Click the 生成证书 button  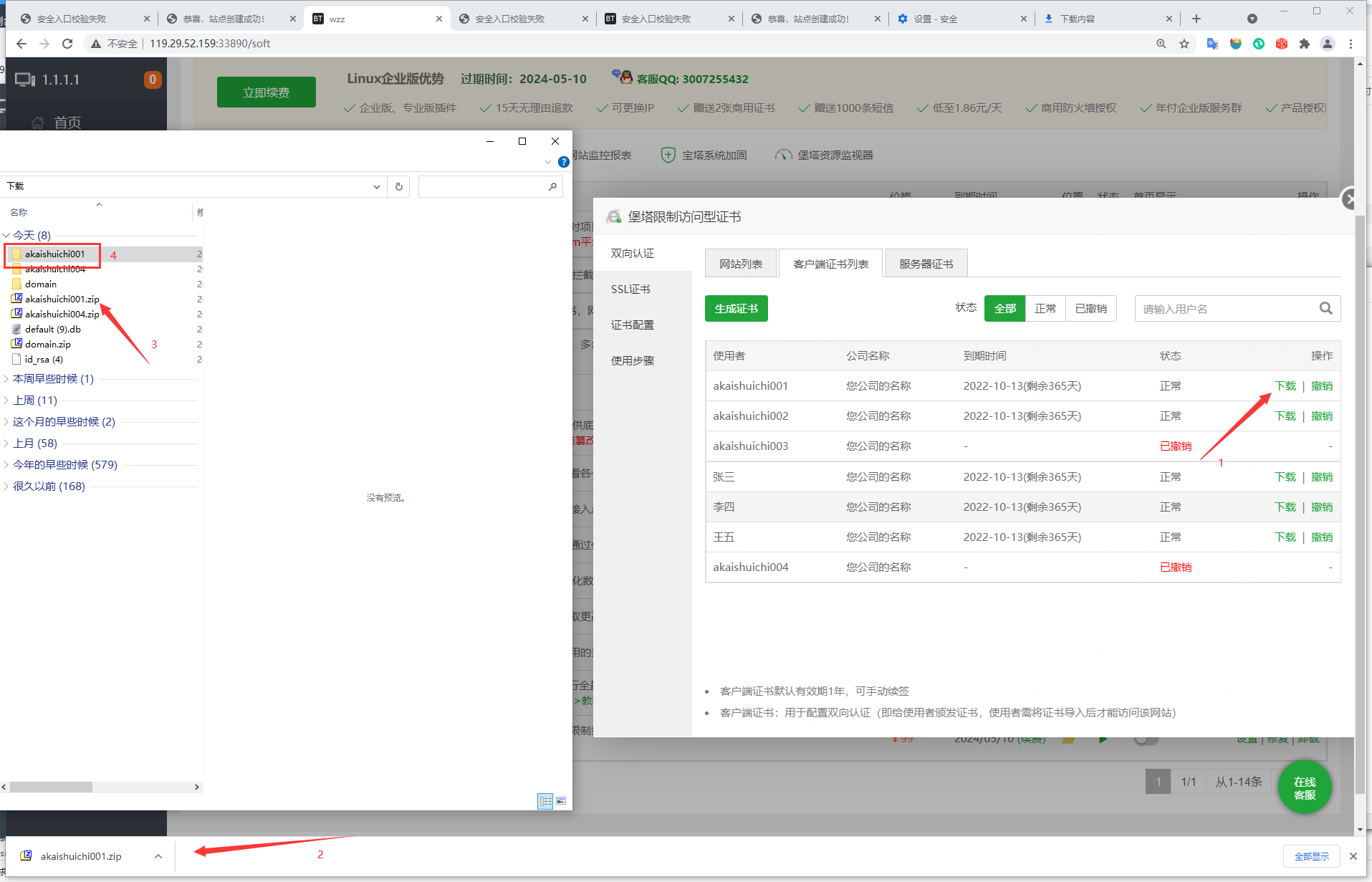[736, 308]
